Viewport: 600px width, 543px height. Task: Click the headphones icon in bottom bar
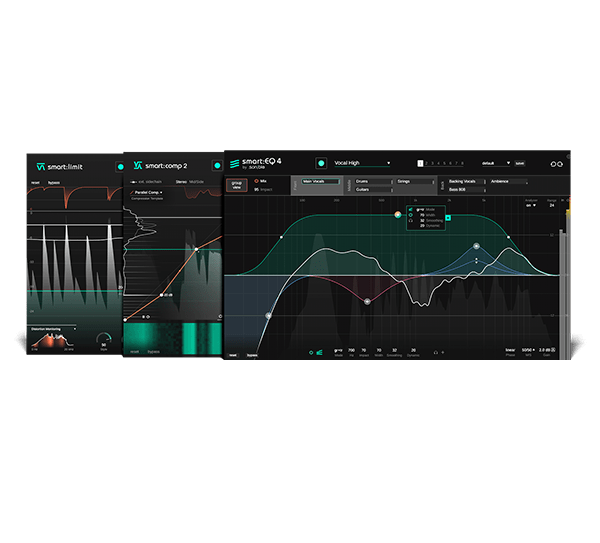[435, 352]
